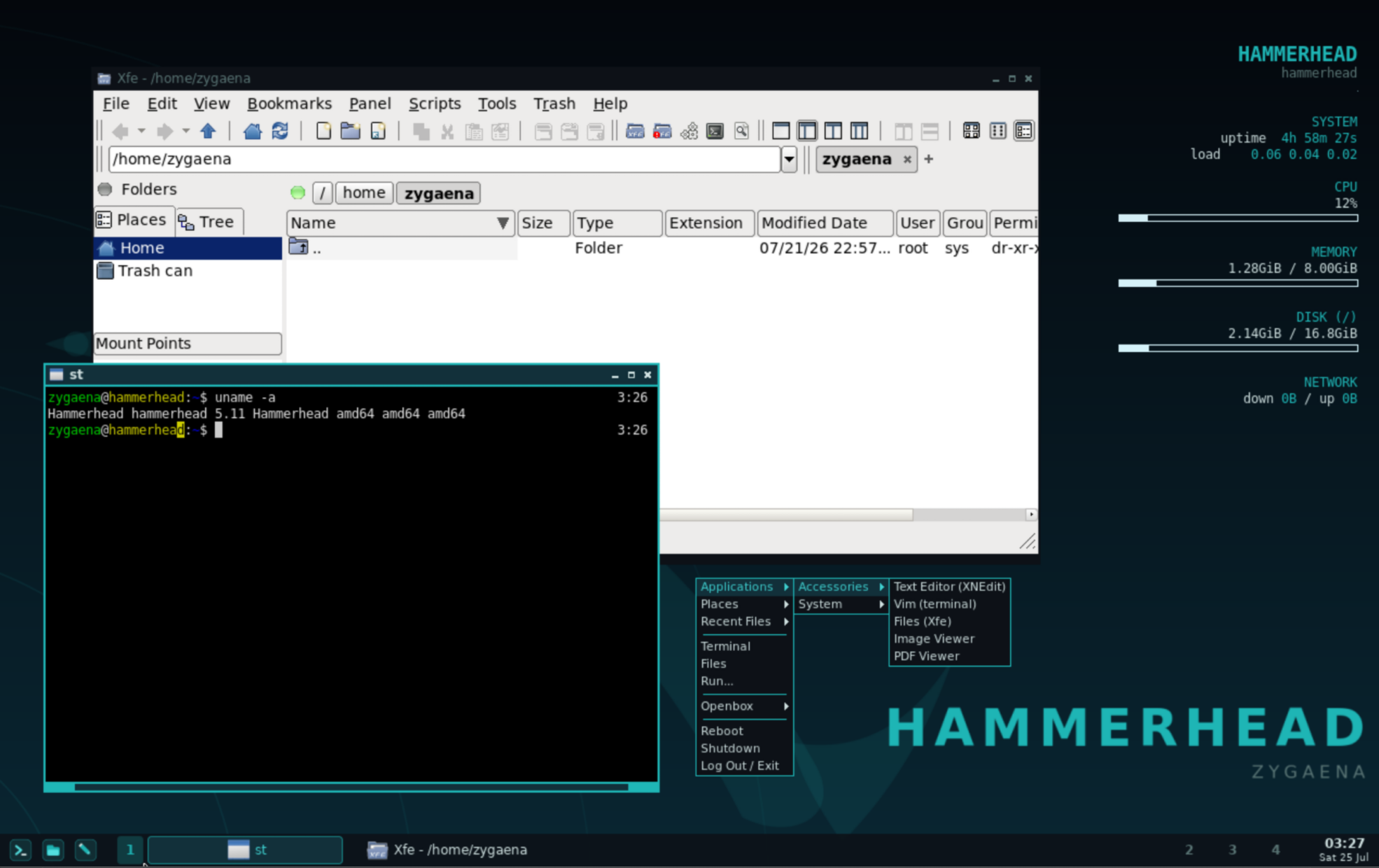Image resolution: width=1379 pixels, height=868 pixels.
Task: Click the Move to trash toolbar icon
Action: coord(543,131)
